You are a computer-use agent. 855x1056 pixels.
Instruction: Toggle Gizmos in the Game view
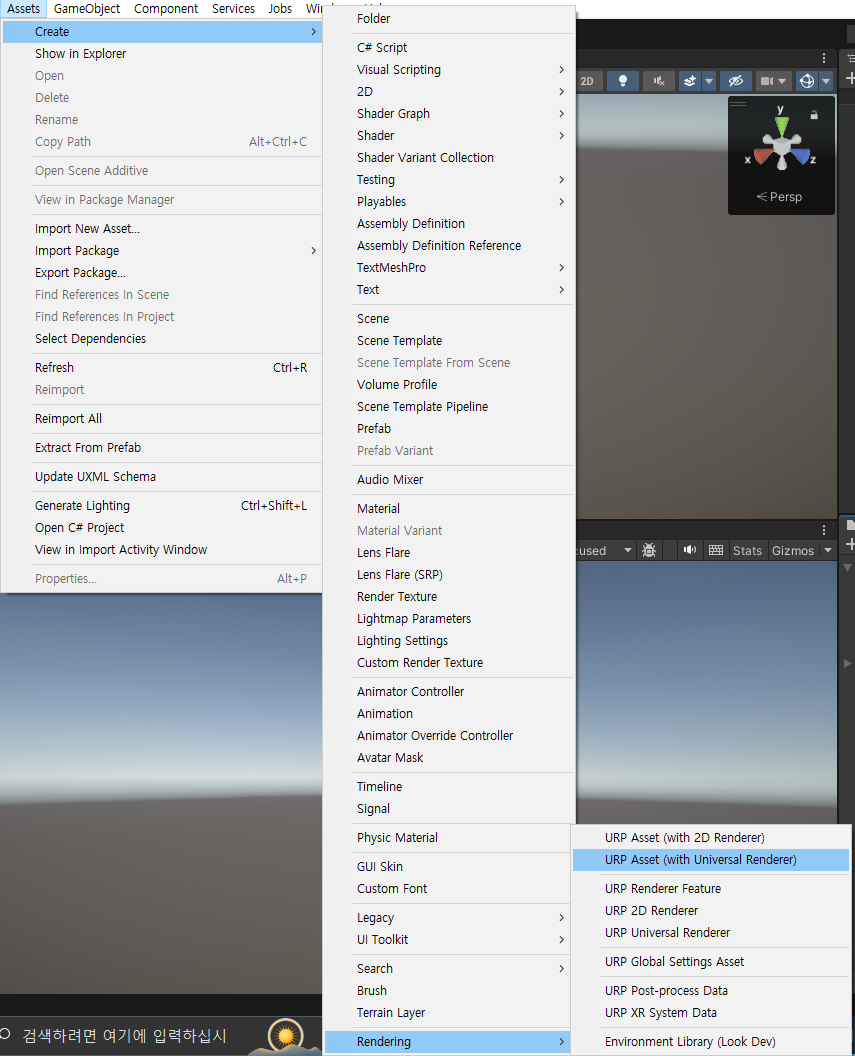(x=793, y=550)
